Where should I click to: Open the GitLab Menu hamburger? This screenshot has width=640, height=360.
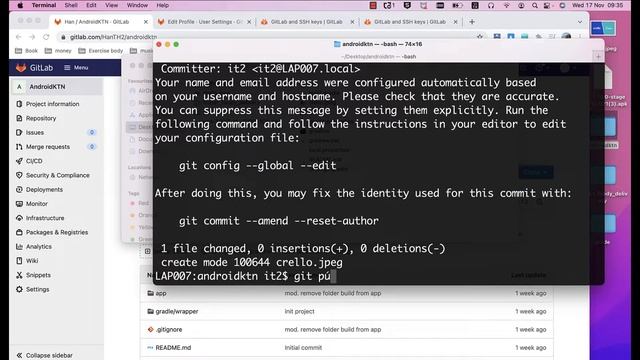[76, 68]
